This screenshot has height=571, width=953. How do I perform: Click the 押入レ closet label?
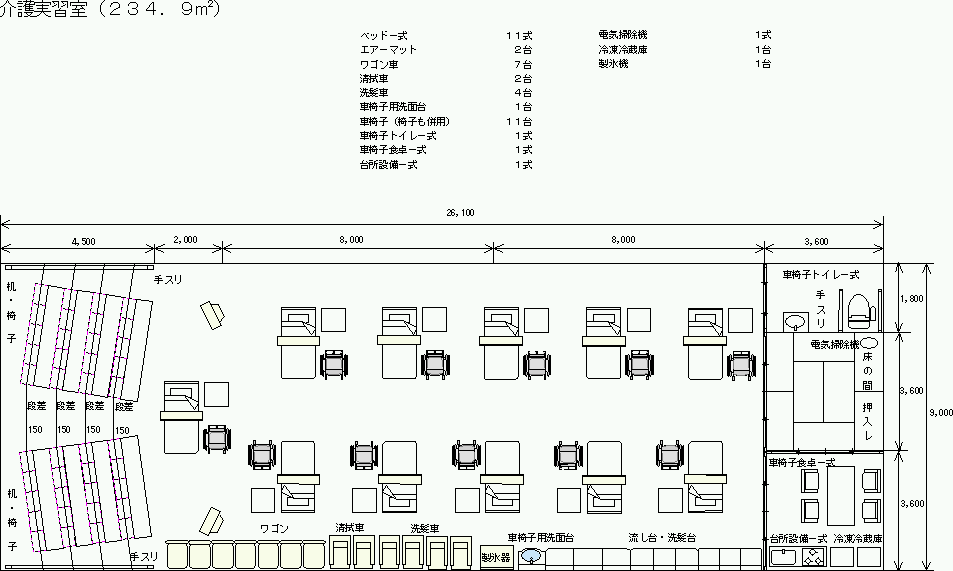[869, 423]
